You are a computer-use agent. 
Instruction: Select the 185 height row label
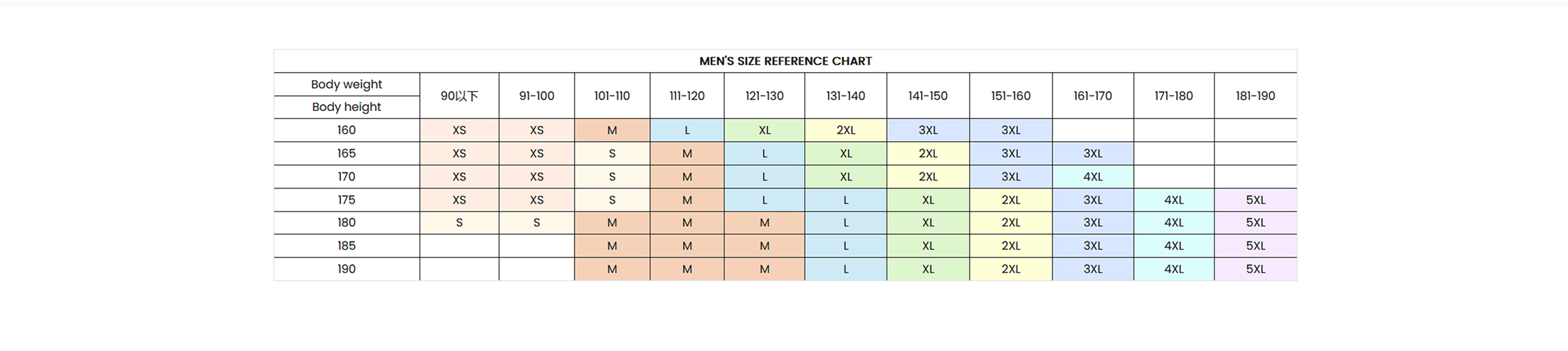tap(346, 246)
